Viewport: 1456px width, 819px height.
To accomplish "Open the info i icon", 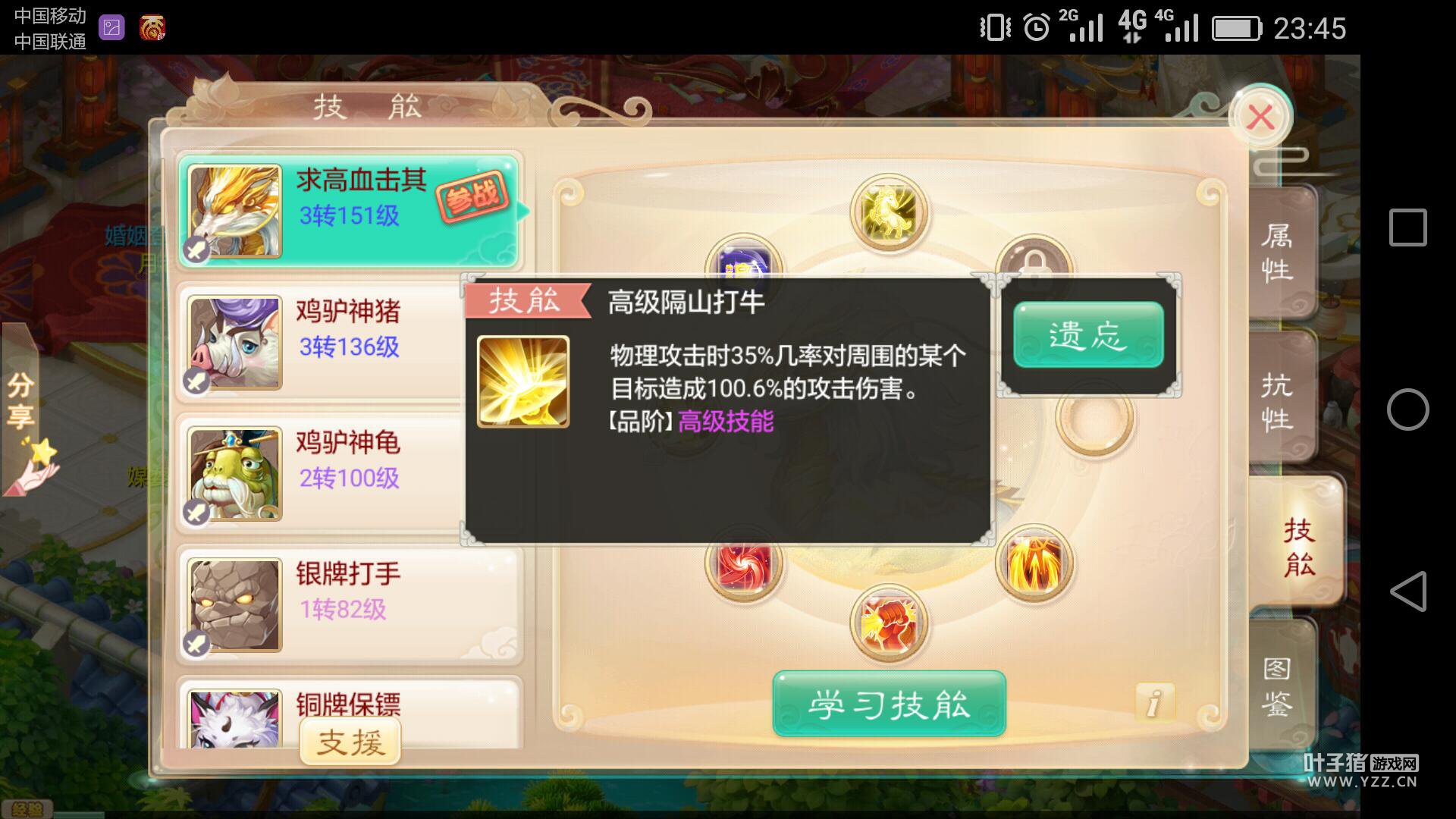I will 1154,702.
